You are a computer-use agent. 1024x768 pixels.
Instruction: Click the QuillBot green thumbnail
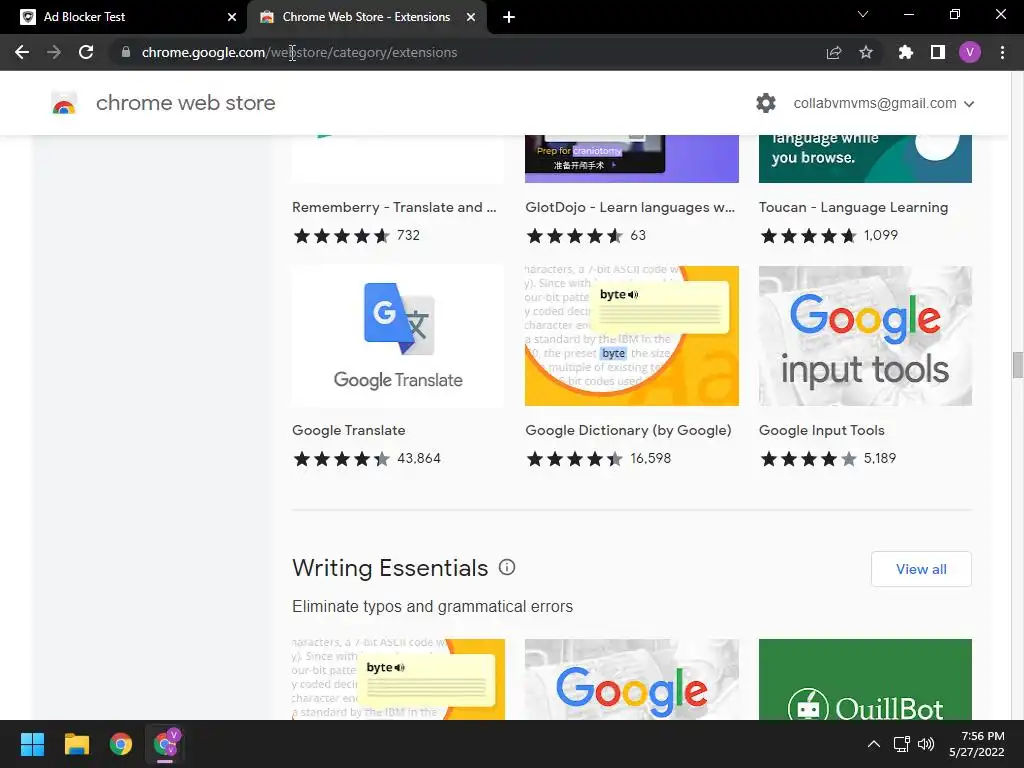865,679
